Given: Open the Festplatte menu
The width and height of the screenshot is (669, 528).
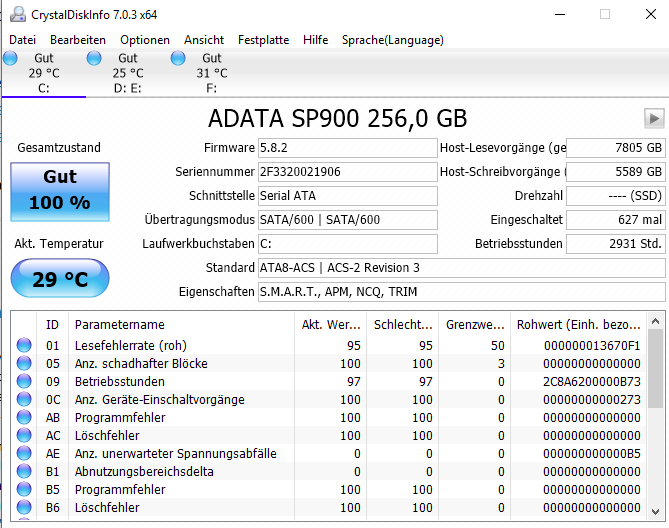Looking at the screenshot, I should pos(263,40).
